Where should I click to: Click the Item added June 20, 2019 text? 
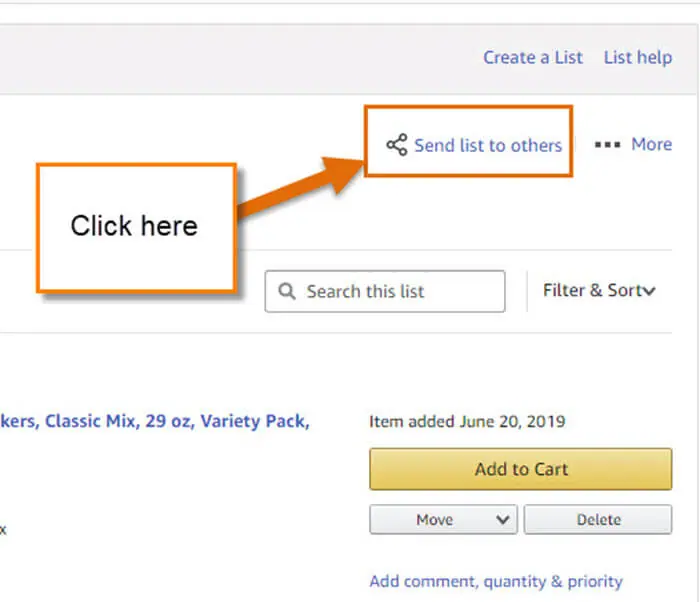click(467, 421)
